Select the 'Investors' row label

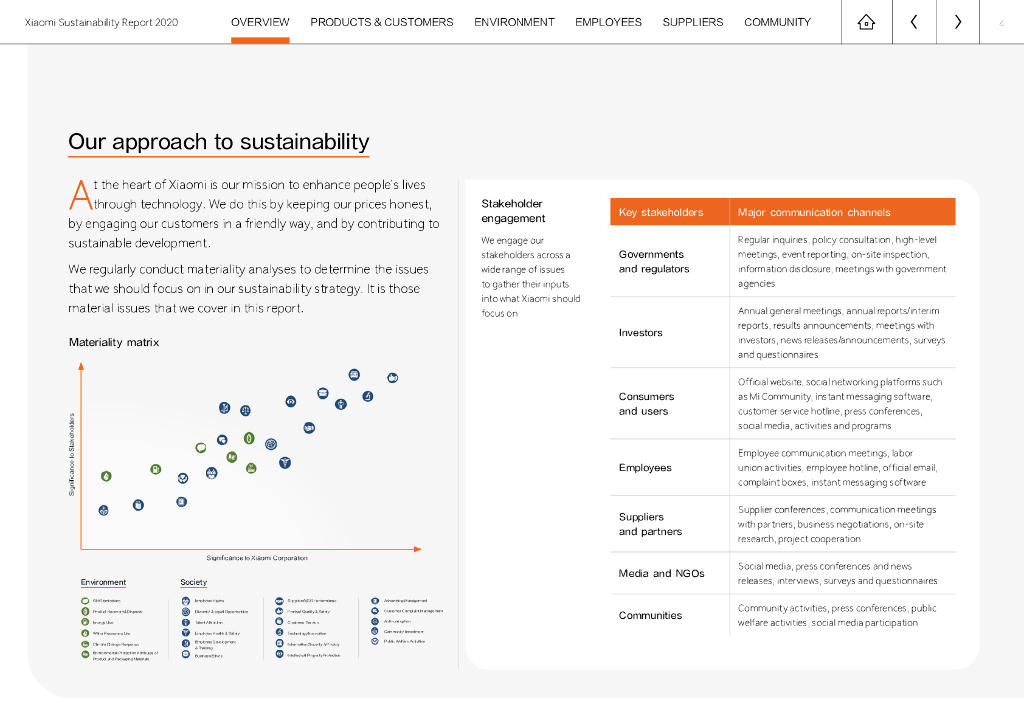pos(640,332)
